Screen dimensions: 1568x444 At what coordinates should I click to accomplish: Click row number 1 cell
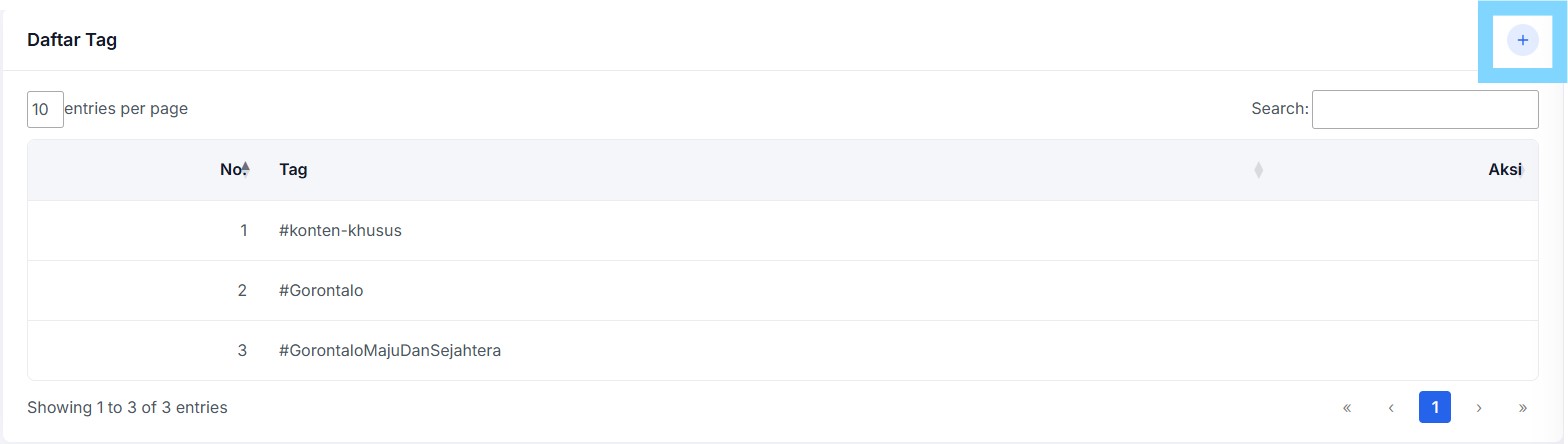tap(146, 230)
